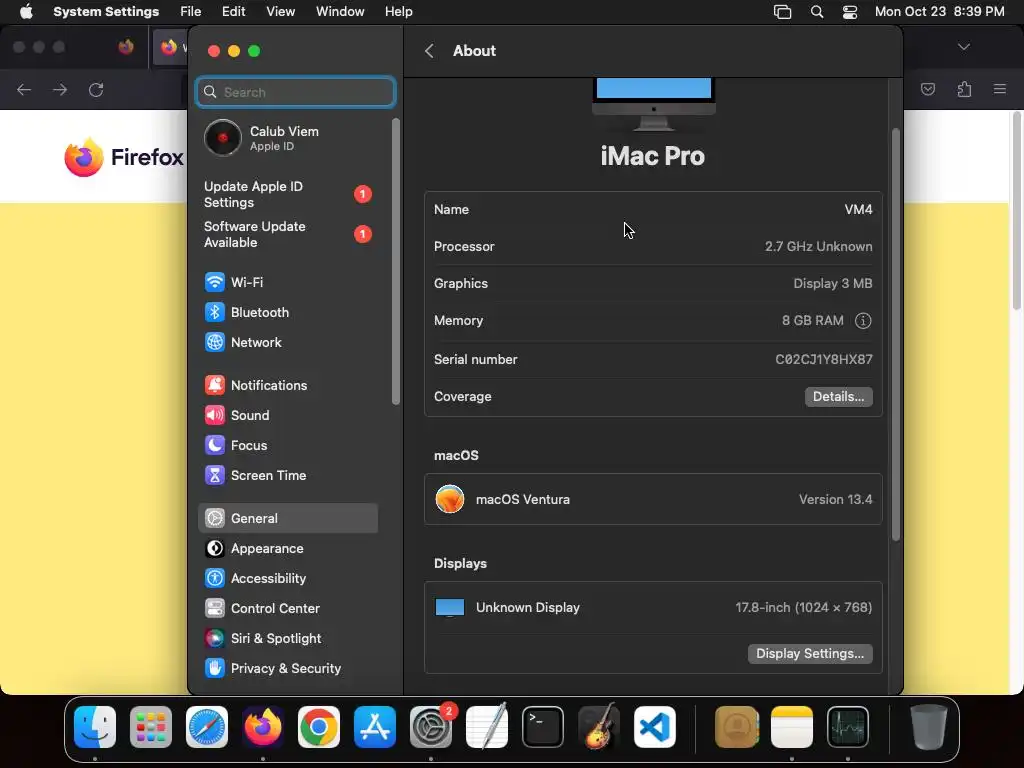This screenshot has height=768, width=1024.
Task: Open Terminal from the Dock
Action: pyautogui.click(x=543, y=727)
